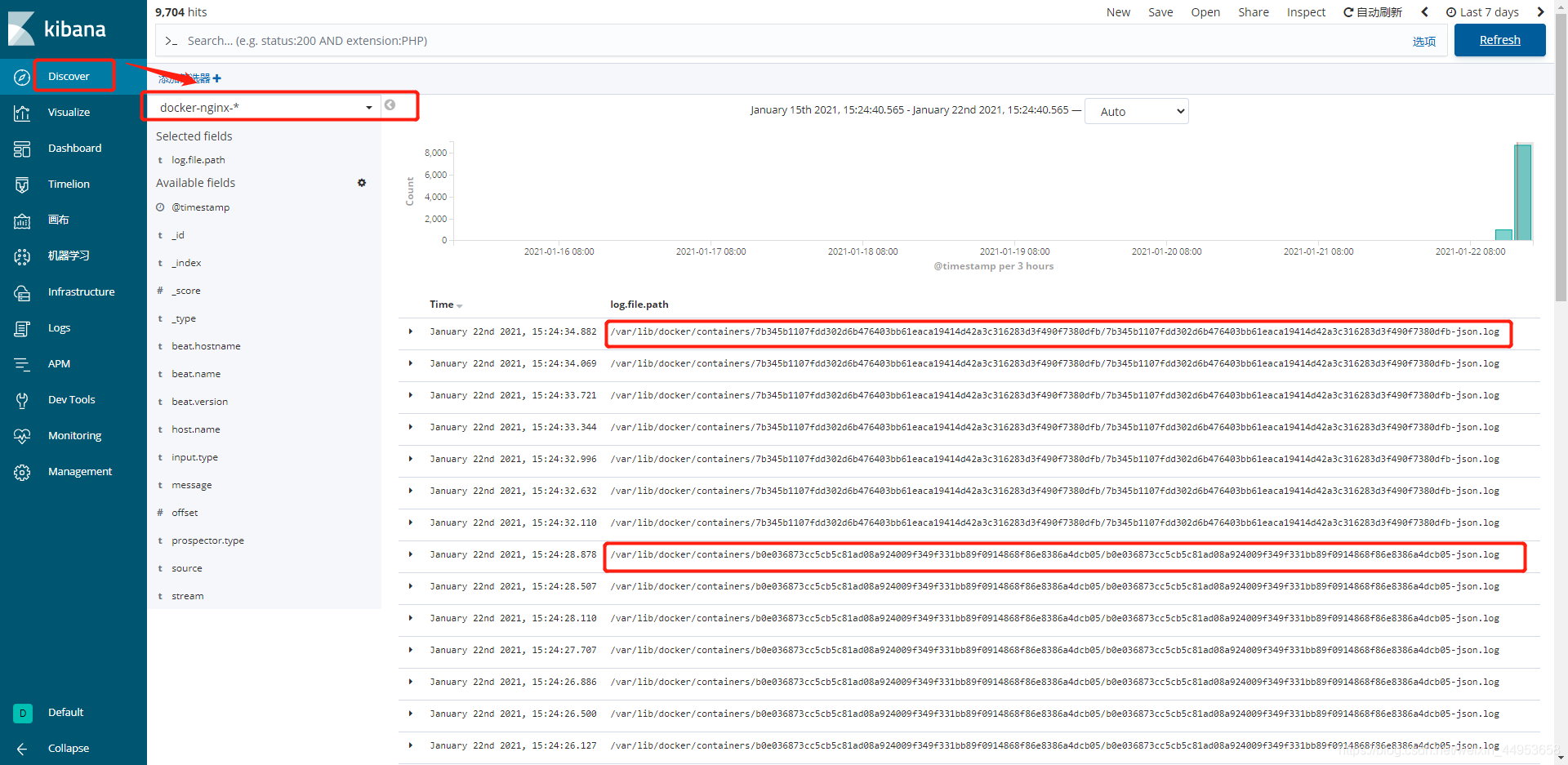The height and width of the screenshot is (765, 1568).
Task: Select the log.file.path selected field
Action: point(198,160)
